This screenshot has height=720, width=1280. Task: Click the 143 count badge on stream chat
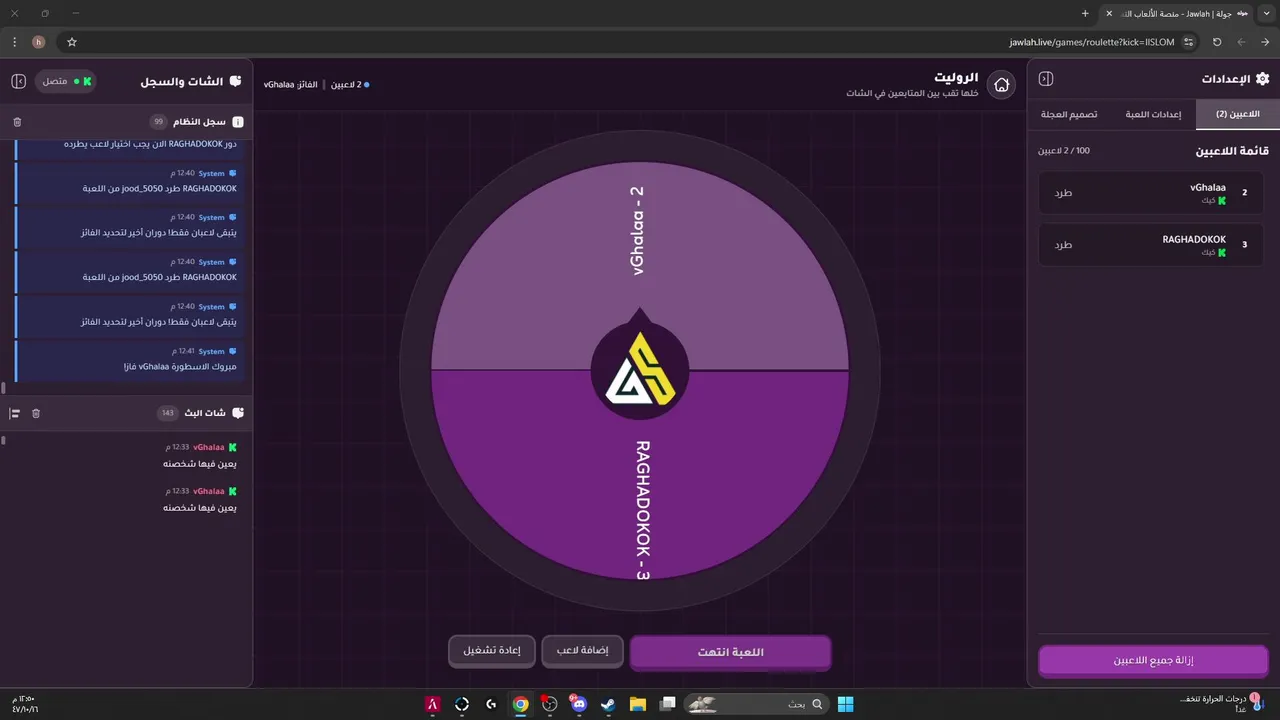tap(167, 413)
